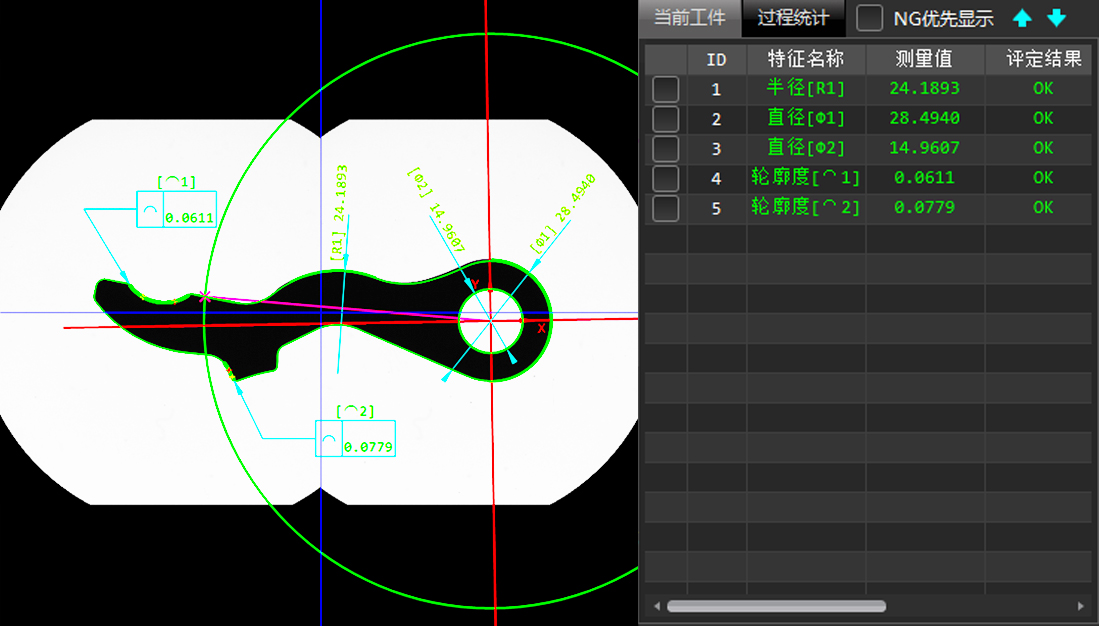Image resolution: width=1099 pixels, height=626 pixels.
Task: Switch to the 当前工件 tab
Action: (x=689, y=18)
